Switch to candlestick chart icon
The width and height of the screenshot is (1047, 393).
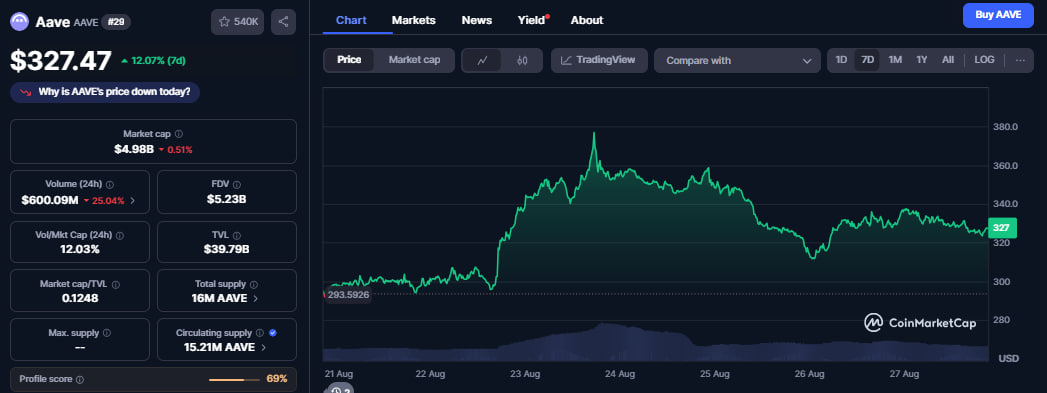pyautogui.click(x=522, y=60)
